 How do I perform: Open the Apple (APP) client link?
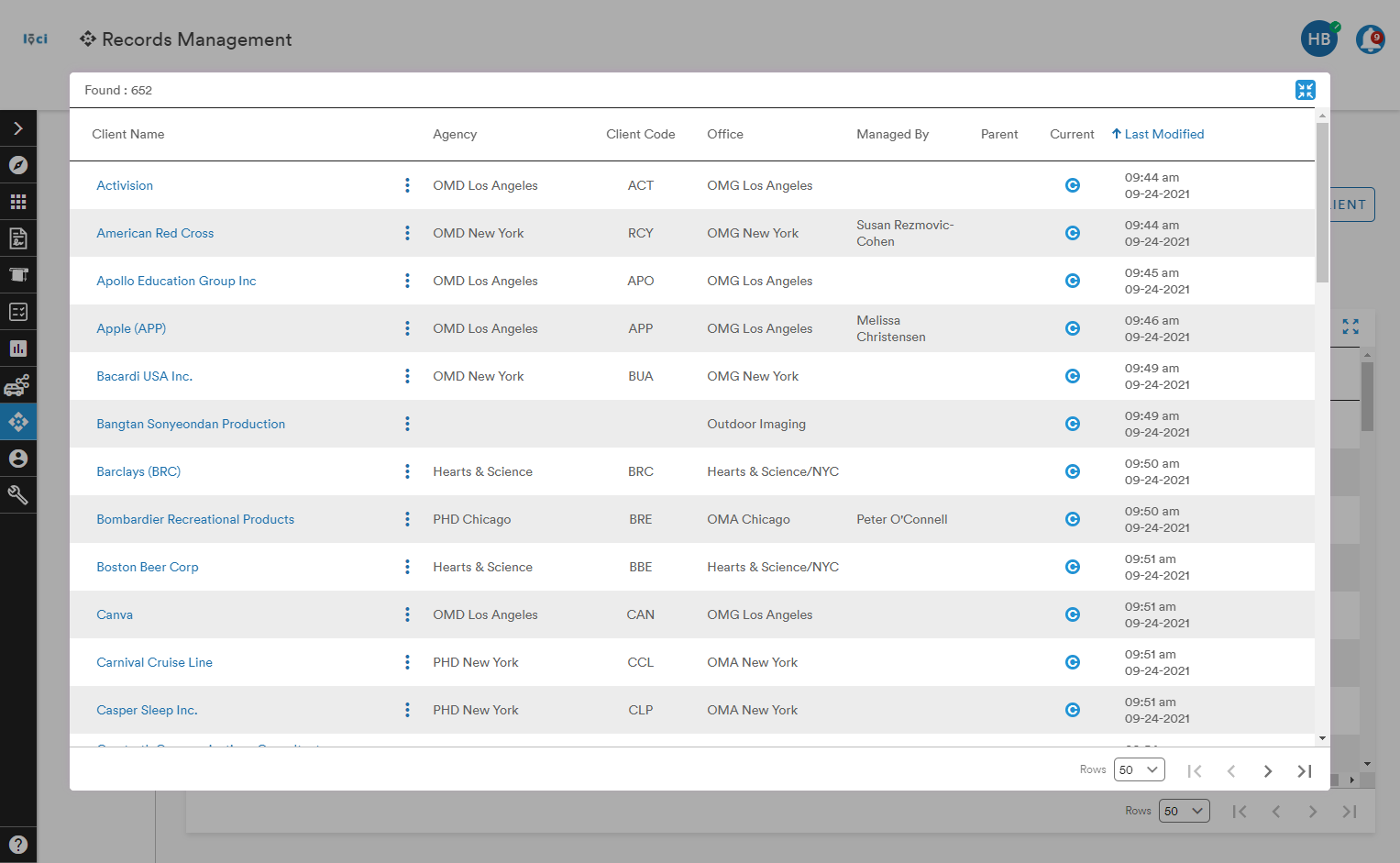click(x=131, y=328)
